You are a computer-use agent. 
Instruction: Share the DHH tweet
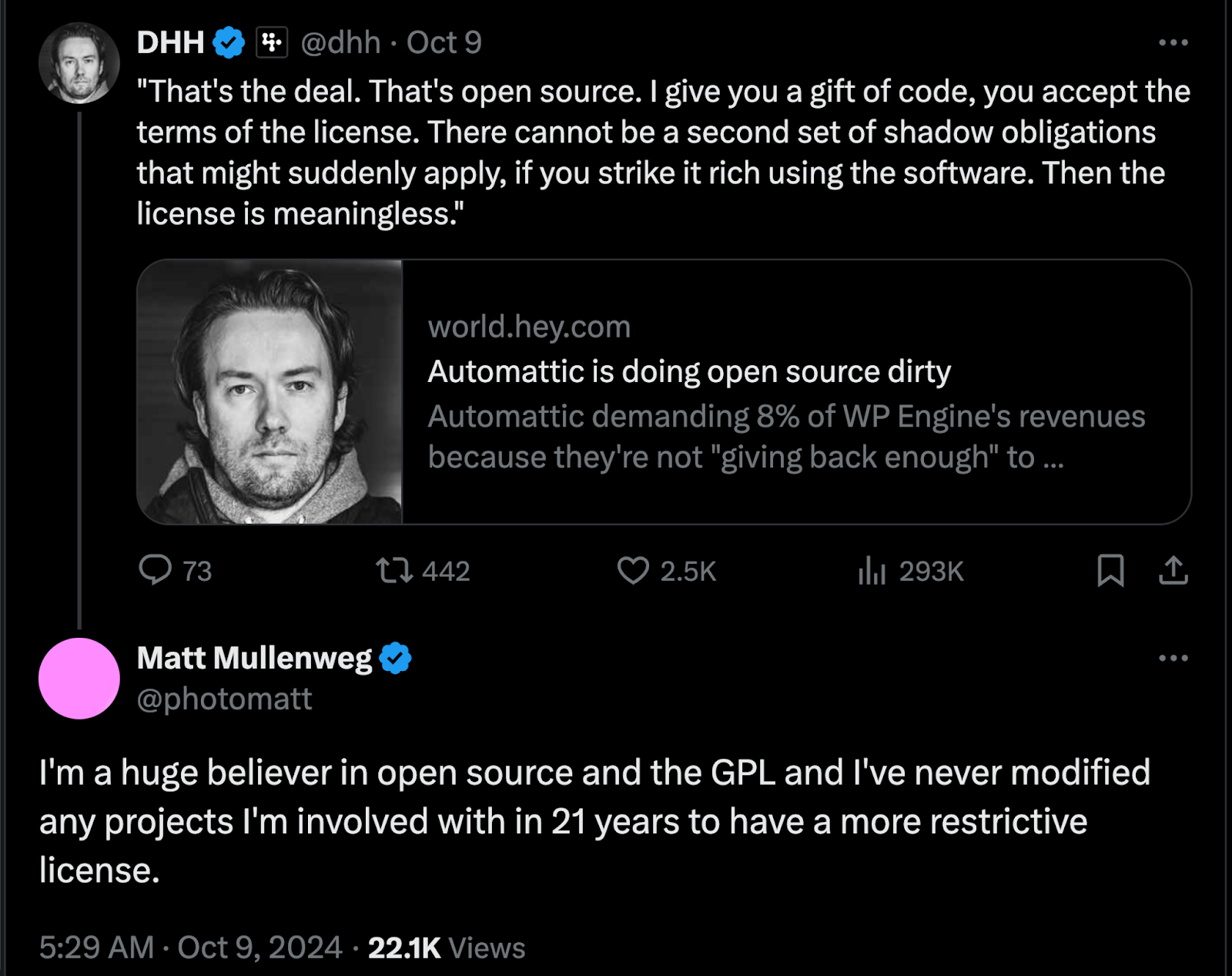pyautogui.click(x=1173, y=571)
